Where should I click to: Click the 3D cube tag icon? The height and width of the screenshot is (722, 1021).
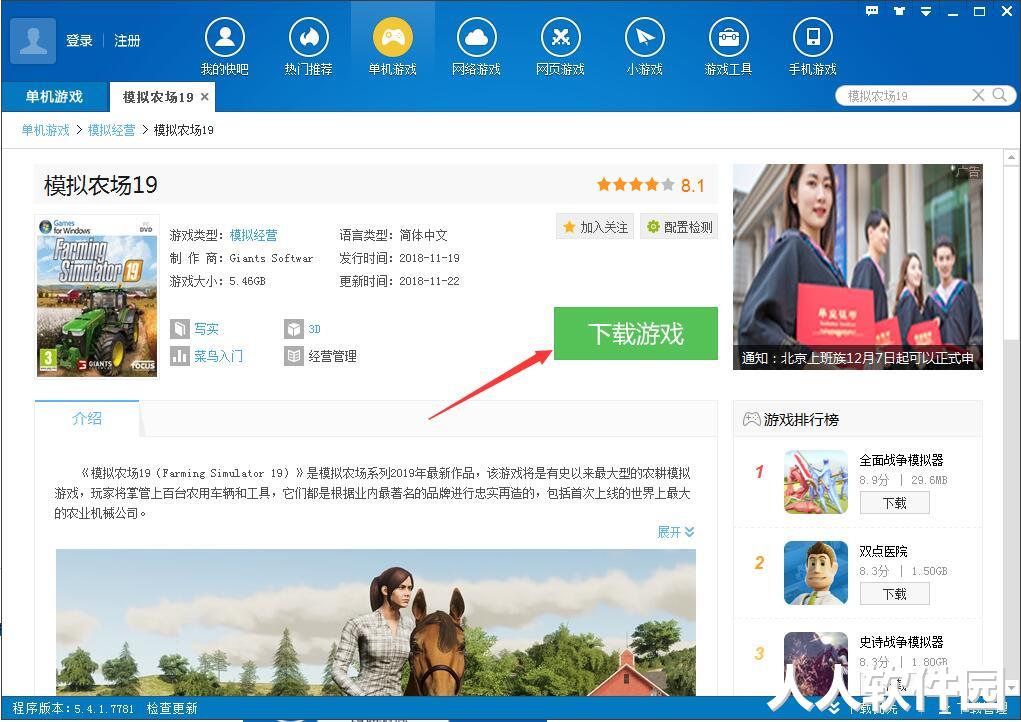294,329
